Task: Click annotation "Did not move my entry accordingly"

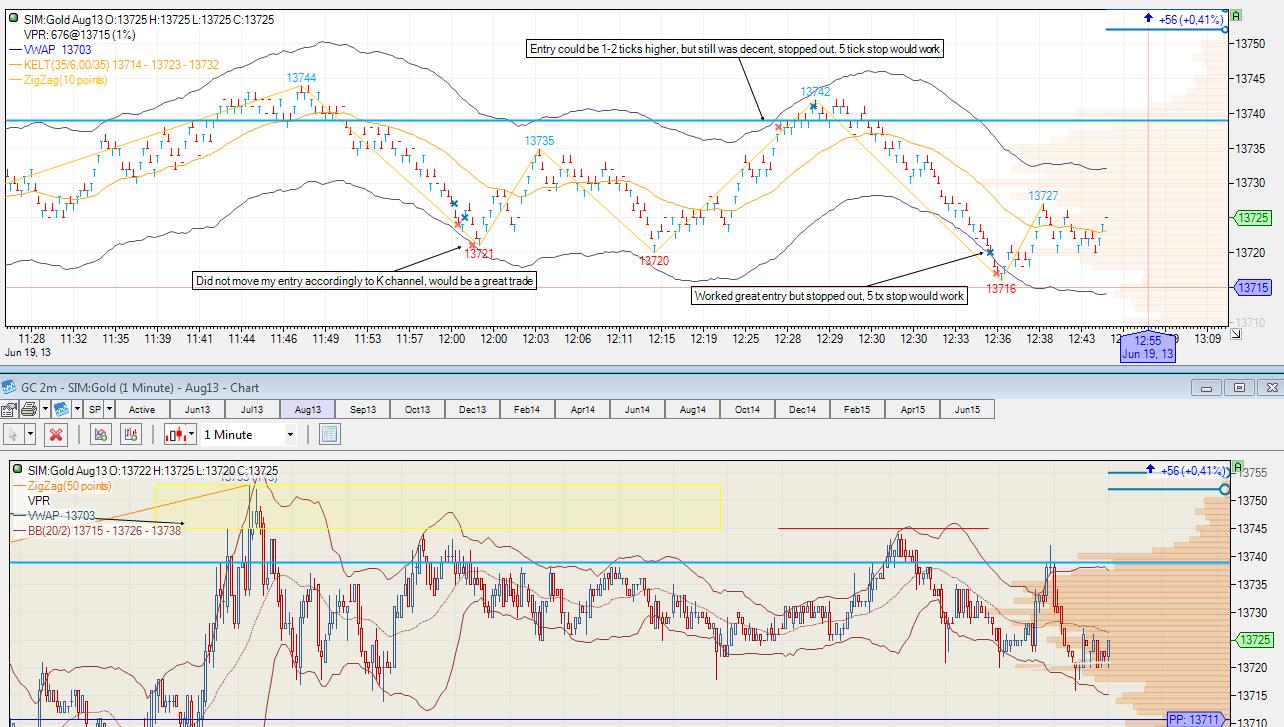Action: point(365,281)
